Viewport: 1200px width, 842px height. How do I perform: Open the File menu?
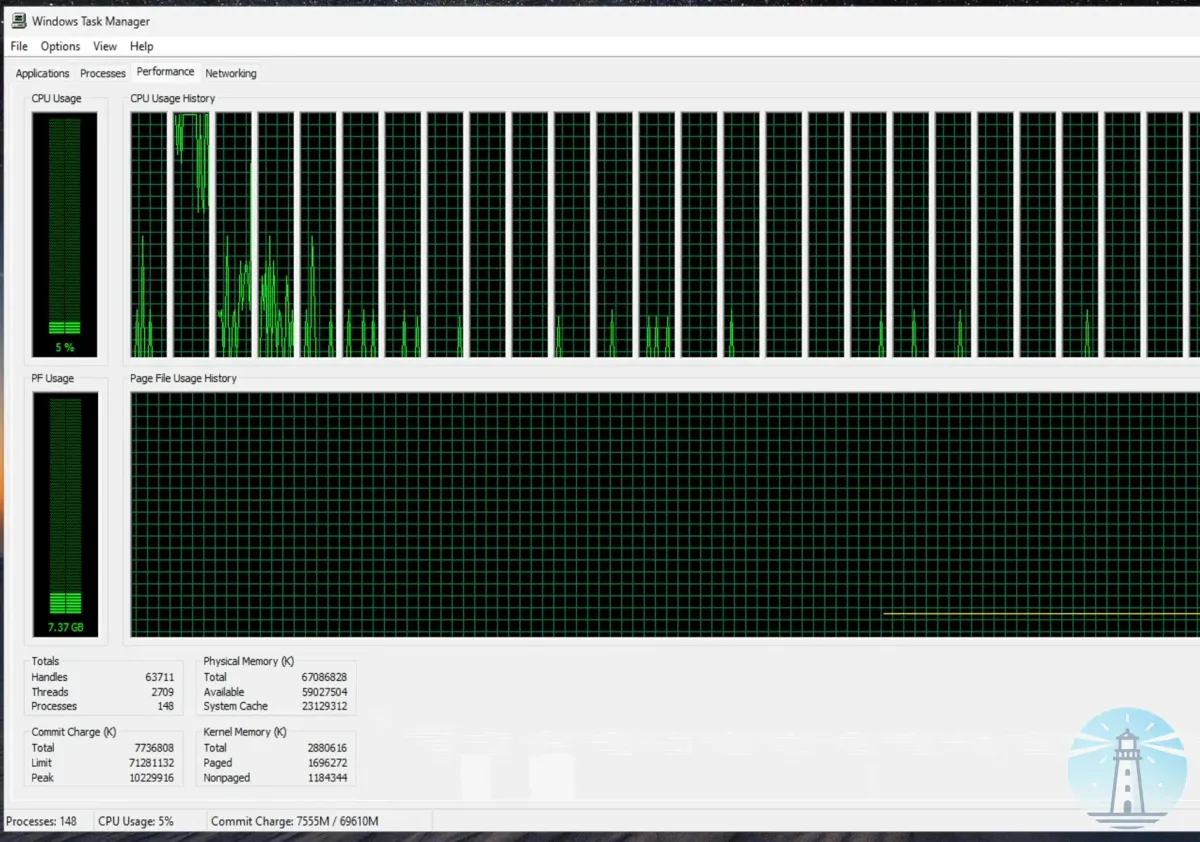[x=18, y=46]
